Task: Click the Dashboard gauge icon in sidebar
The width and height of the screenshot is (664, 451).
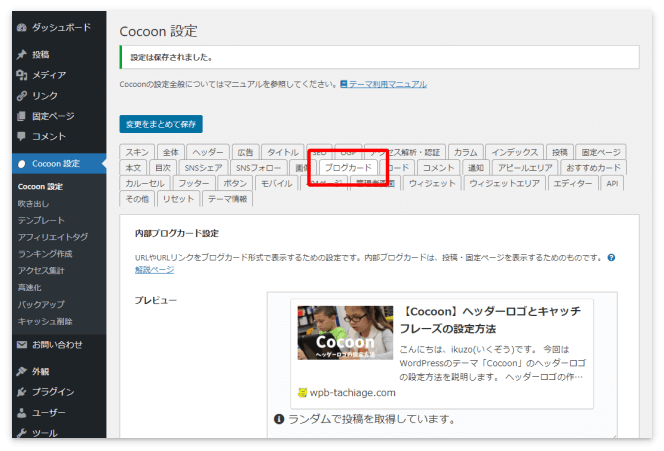Action: 22,28
